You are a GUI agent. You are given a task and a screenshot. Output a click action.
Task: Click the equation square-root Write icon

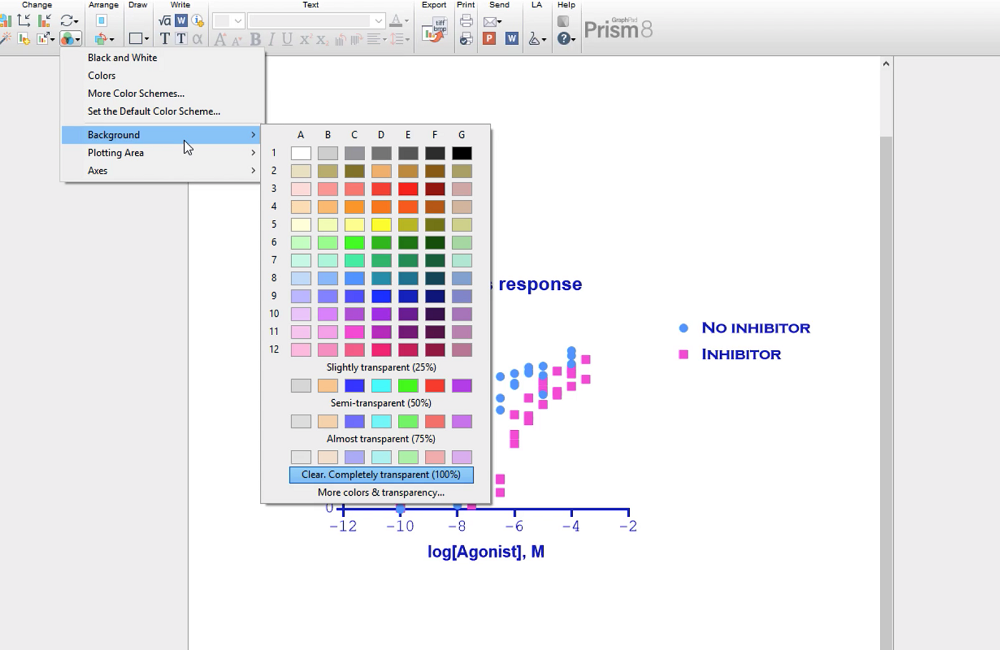[x=165, y=20]
